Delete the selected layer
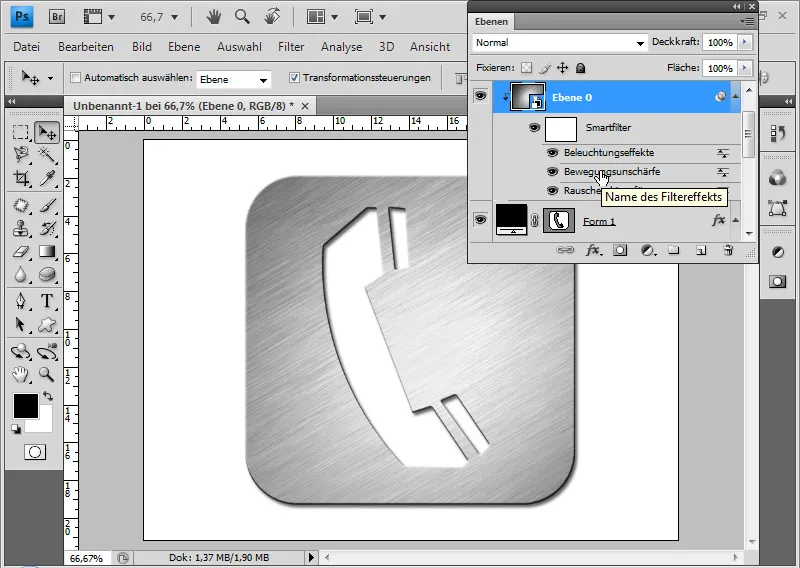This screenshot has width=800, height=568. (x=728, y=250)
